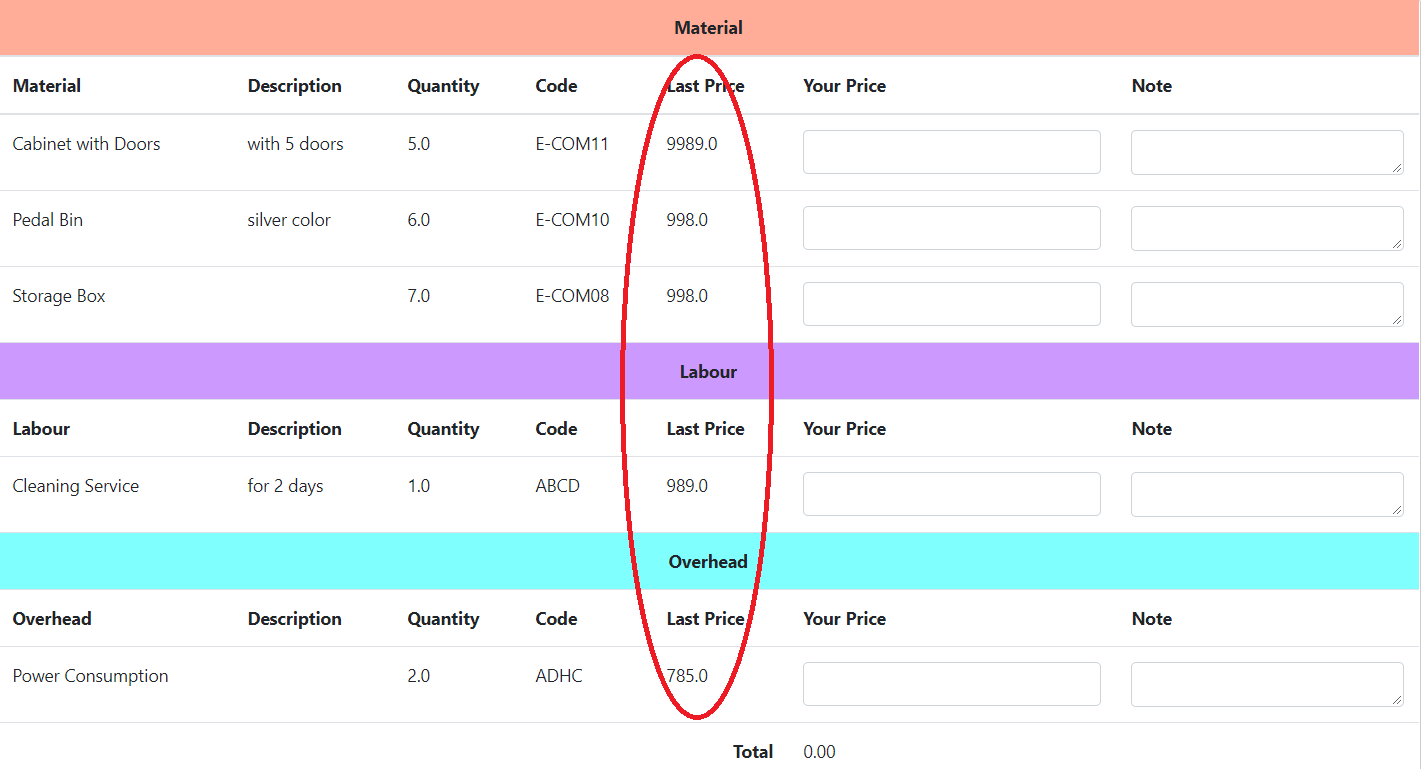Click the cyan Overhead section header

(709, 562)
